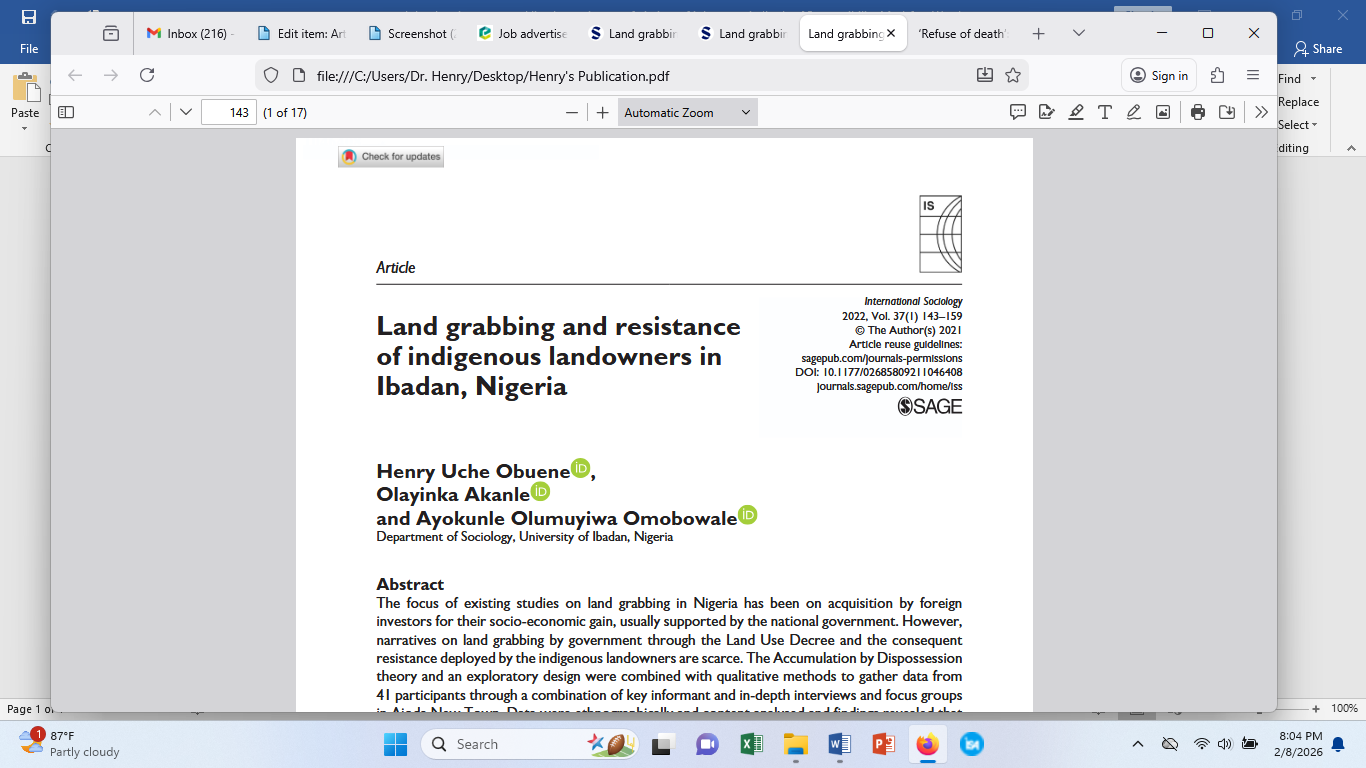This screenshot has height=768, width=1366.
Task: Choose the add text tool
Action: pos(1105,113)
